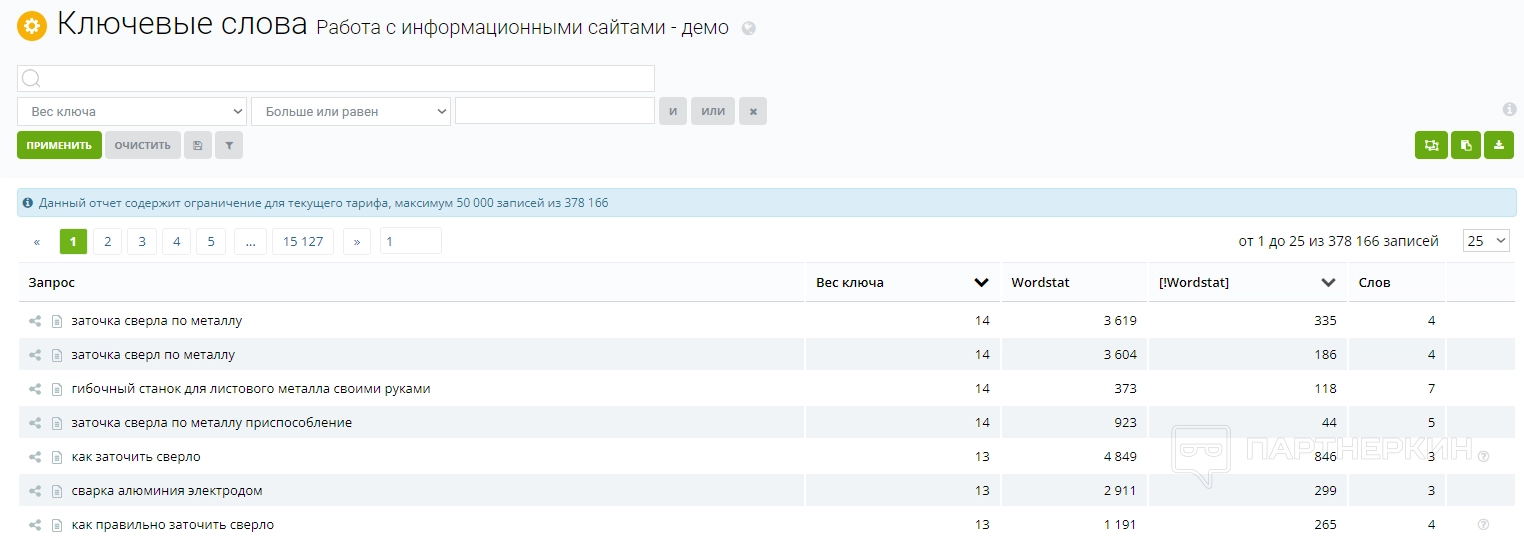1524x541 pixels.
Task: Click the share icon for как правильно заточить сверло
Action: point(35,525)
